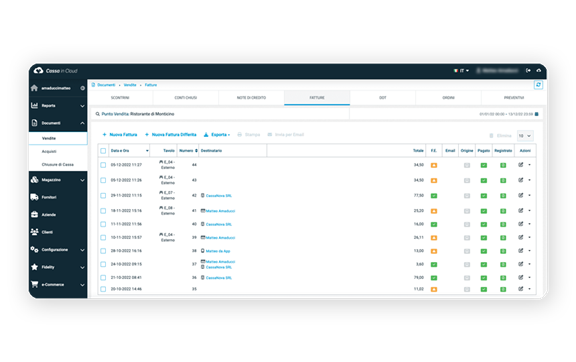This screenshot has height=362, width=576.
Task: Collapse the Documenti sidebar section chevron
Action: [82, 123]
